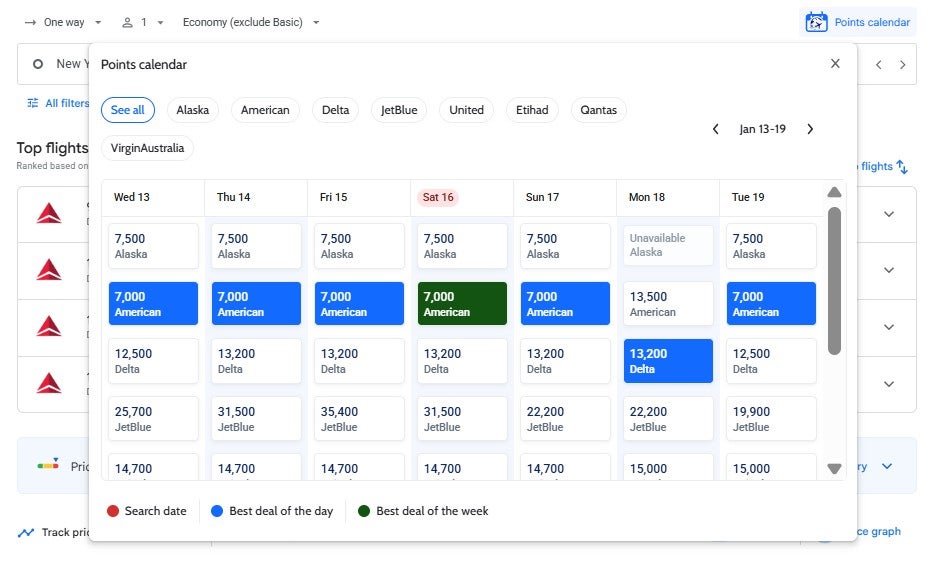Viewport: 946px width, 561px height.
Task: Filter points calendar by JetBlue
Action: click(x=399, y=110)
